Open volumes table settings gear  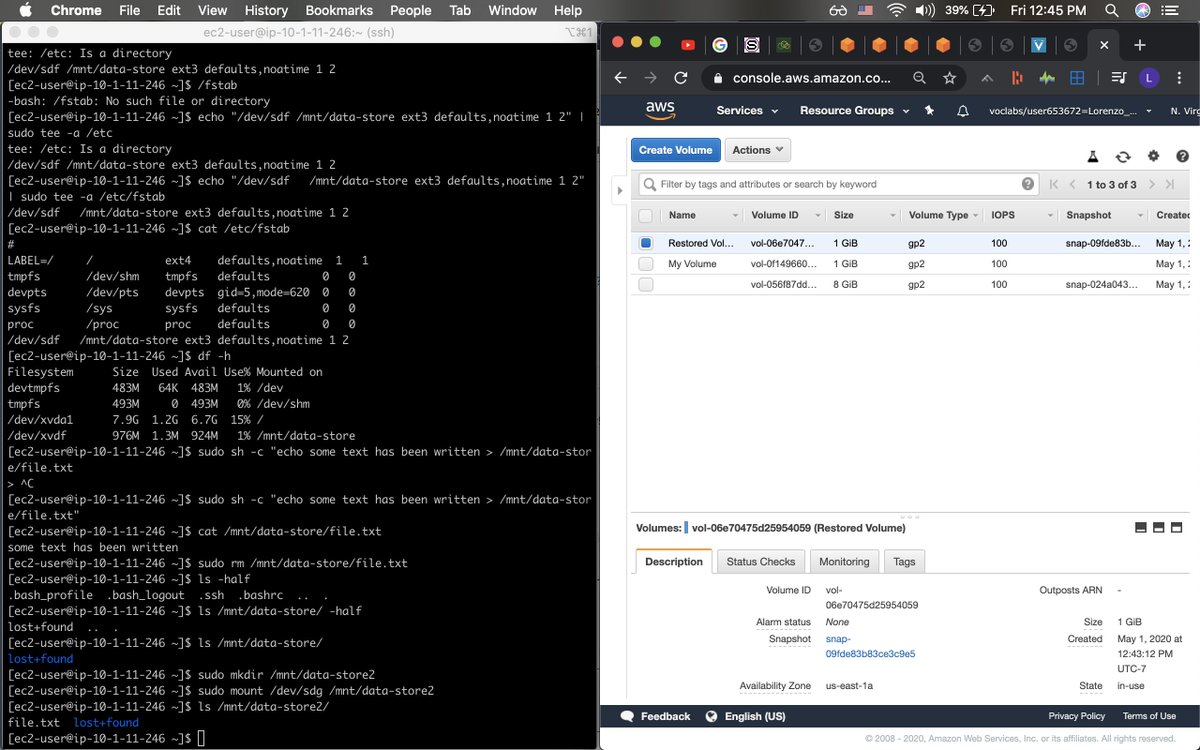[1153, 156]
